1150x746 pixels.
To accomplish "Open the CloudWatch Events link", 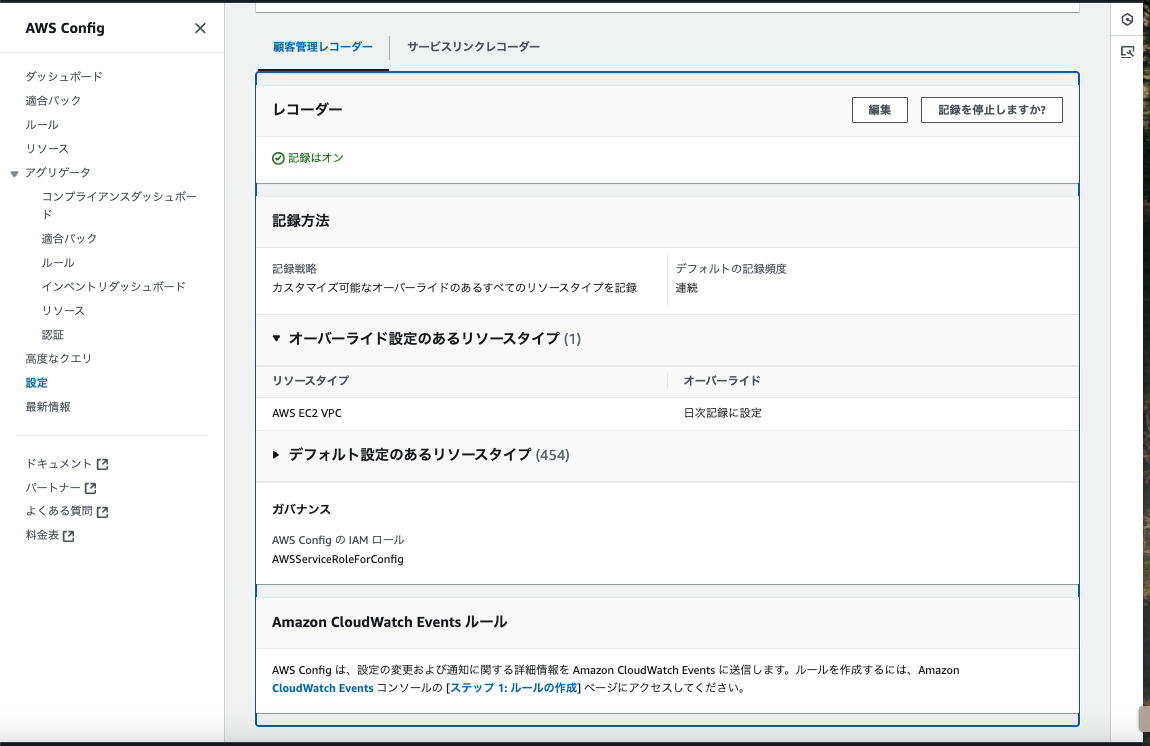I will click(x=322, y=688).
